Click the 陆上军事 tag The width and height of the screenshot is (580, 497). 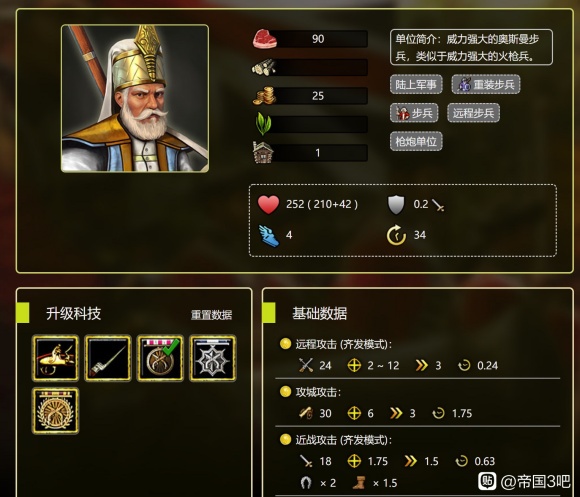pyautogui.click(x=416, y=85)
